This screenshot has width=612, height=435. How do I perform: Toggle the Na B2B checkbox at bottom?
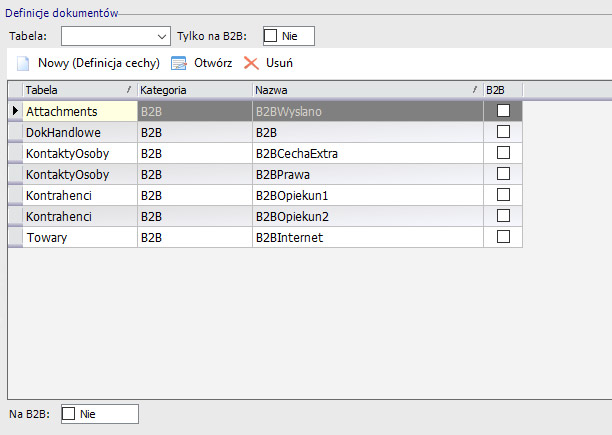69,413
